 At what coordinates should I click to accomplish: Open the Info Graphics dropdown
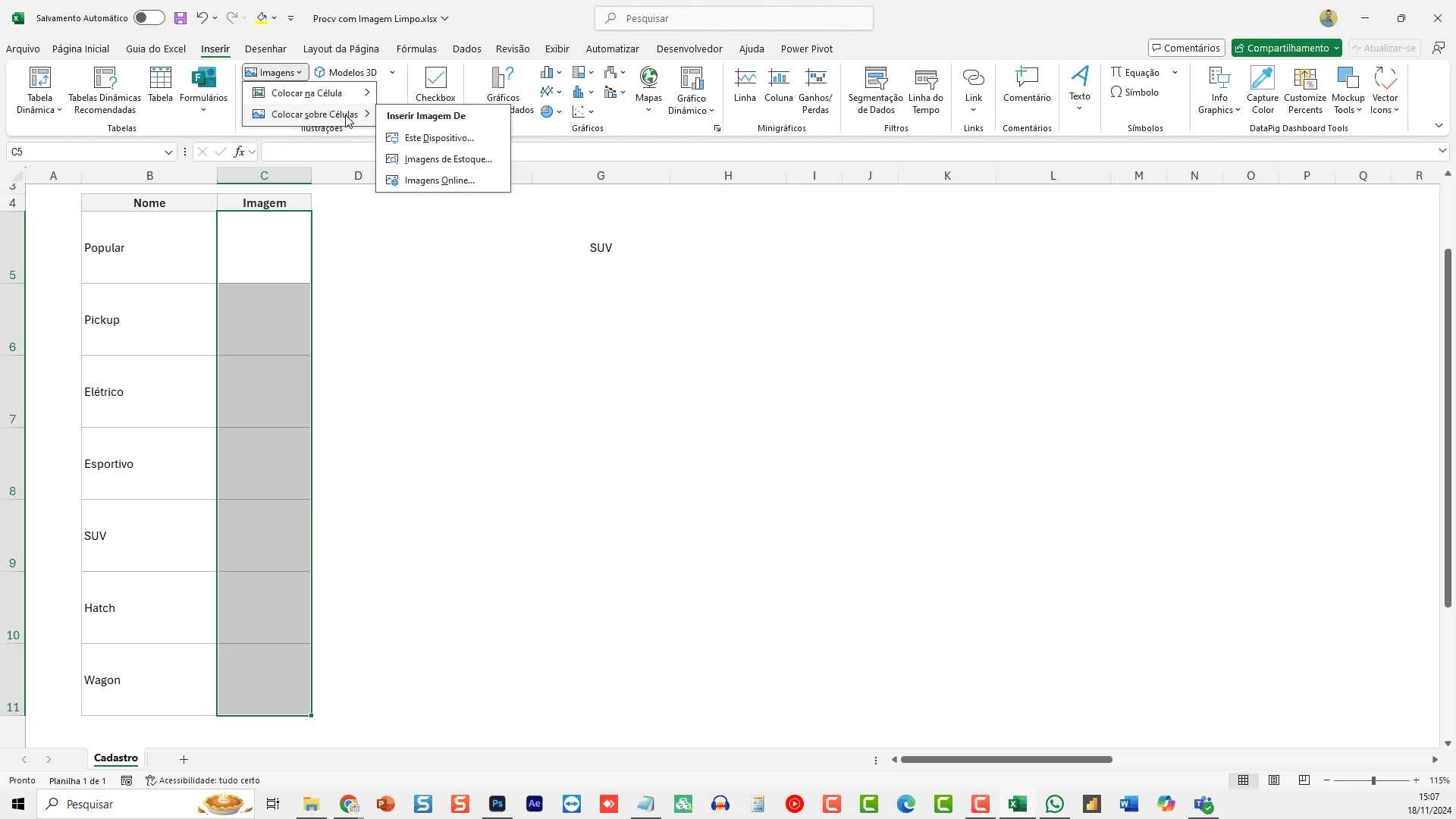pos(1219,90)
